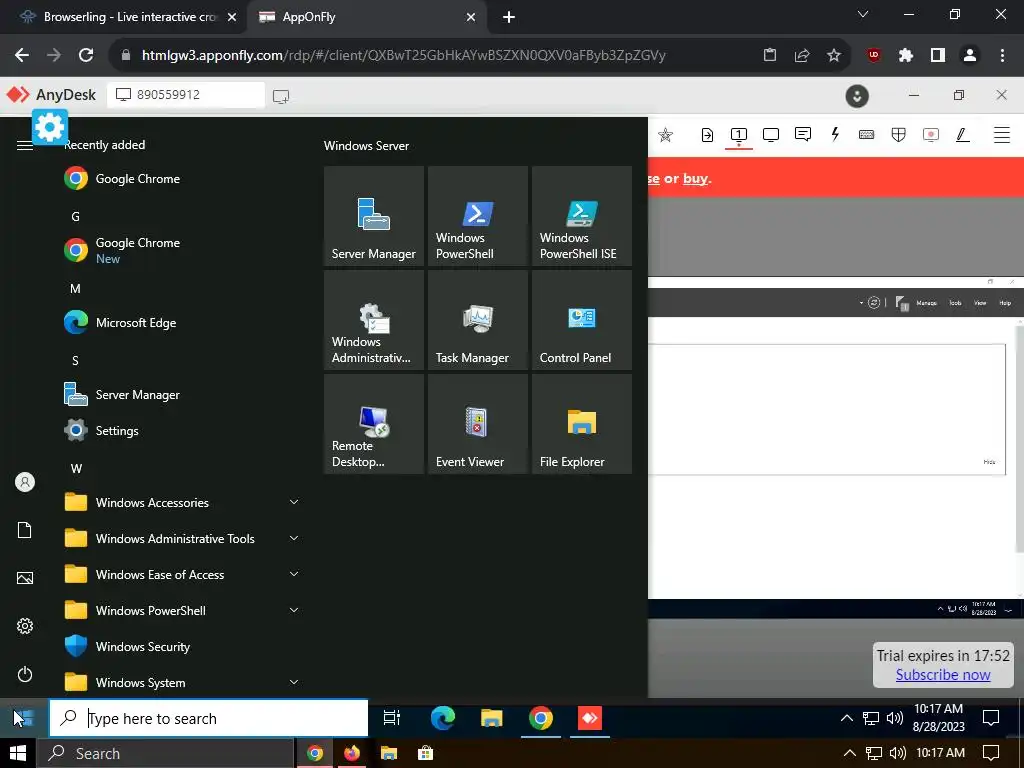Viewport: 1024px width, 768px height.
Task: Open Settings from app list
Action: 183,430
